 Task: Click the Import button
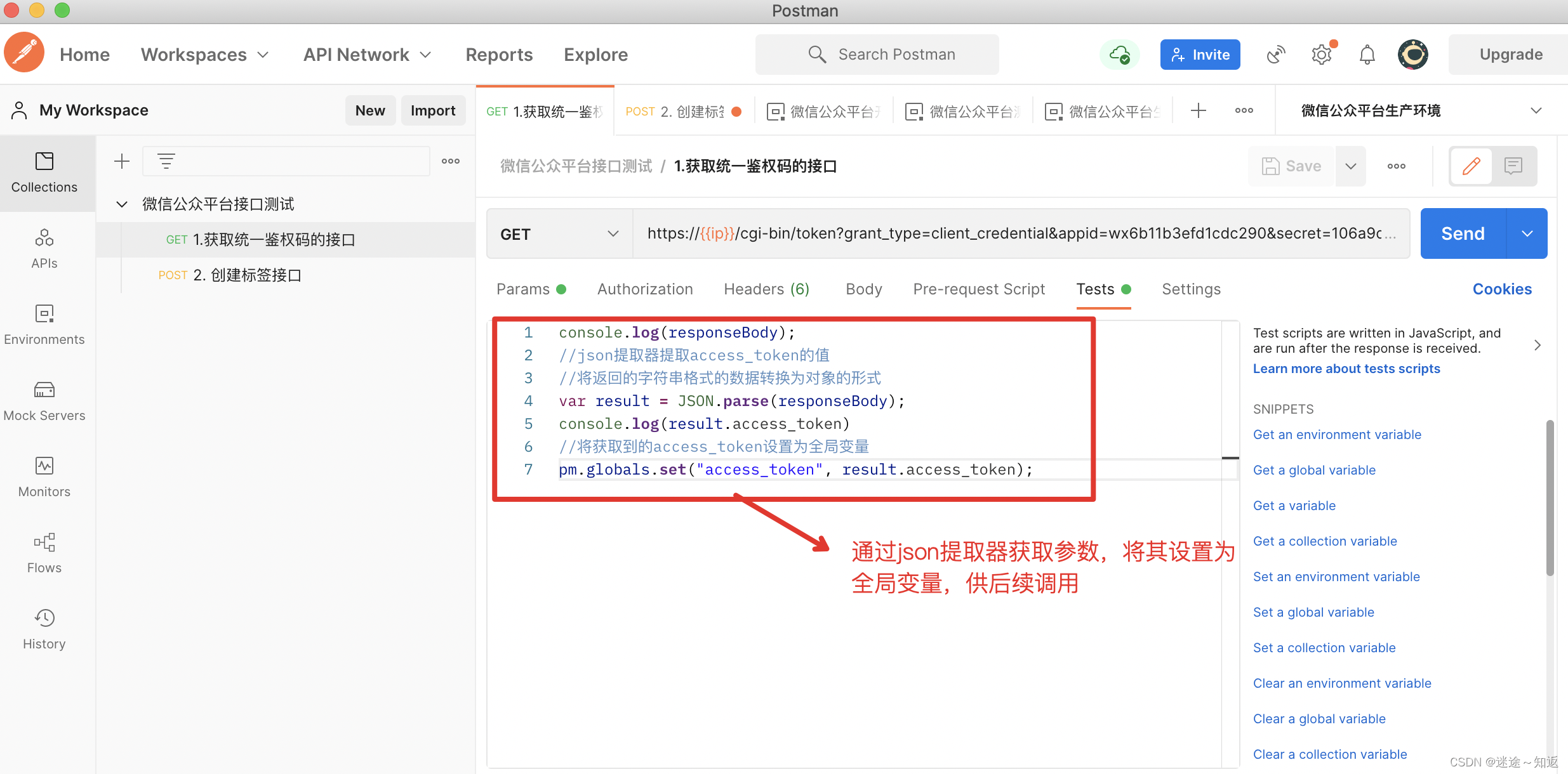tap(432, 110)
